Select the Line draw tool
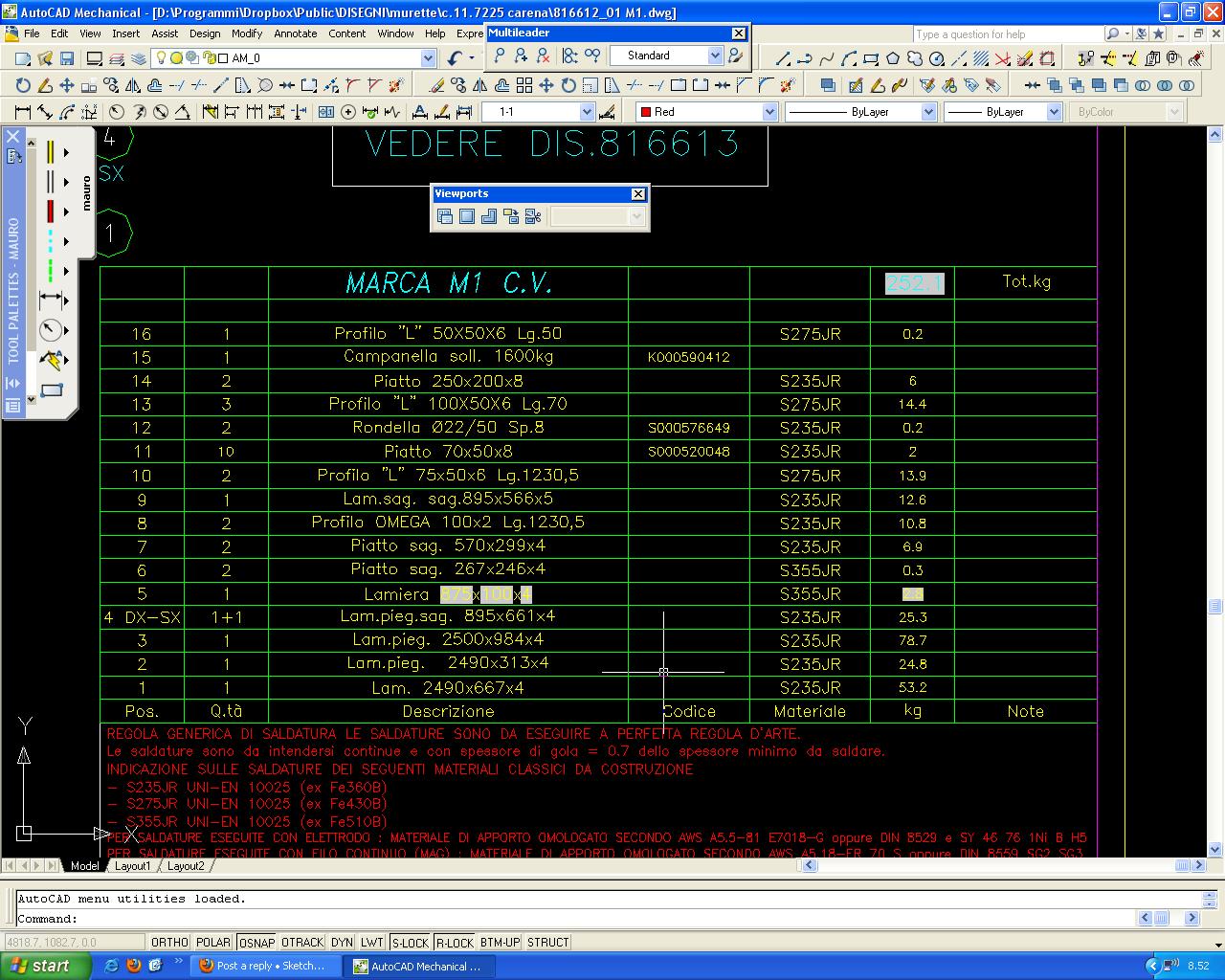 click(783, 58)
